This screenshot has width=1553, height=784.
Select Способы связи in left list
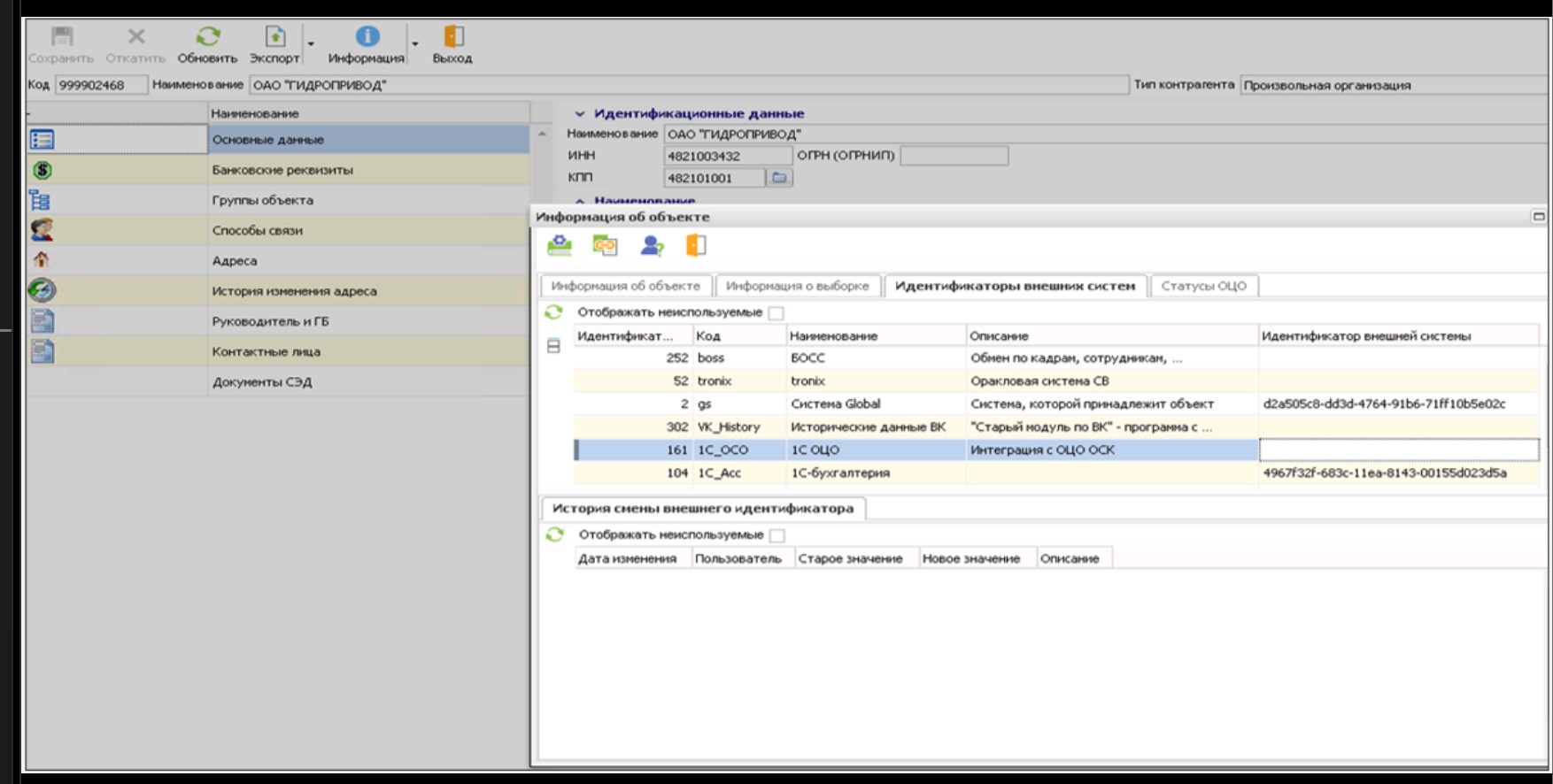click(x=257, y=230)
